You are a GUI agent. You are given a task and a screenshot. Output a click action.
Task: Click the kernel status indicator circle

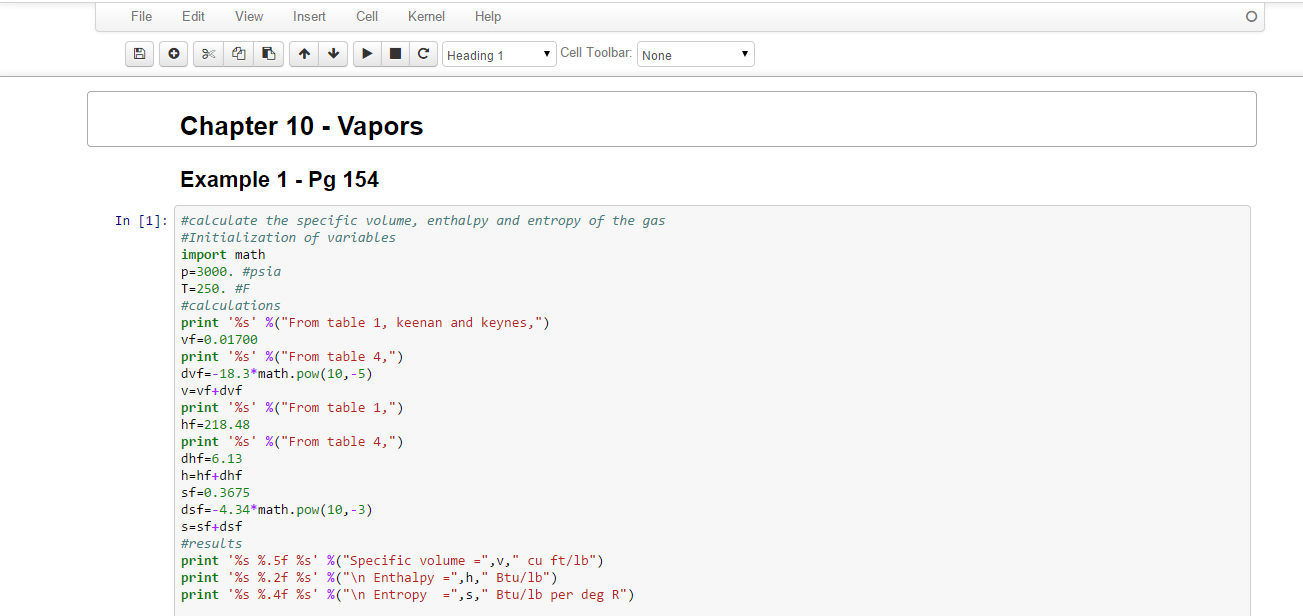[1251, 17]
